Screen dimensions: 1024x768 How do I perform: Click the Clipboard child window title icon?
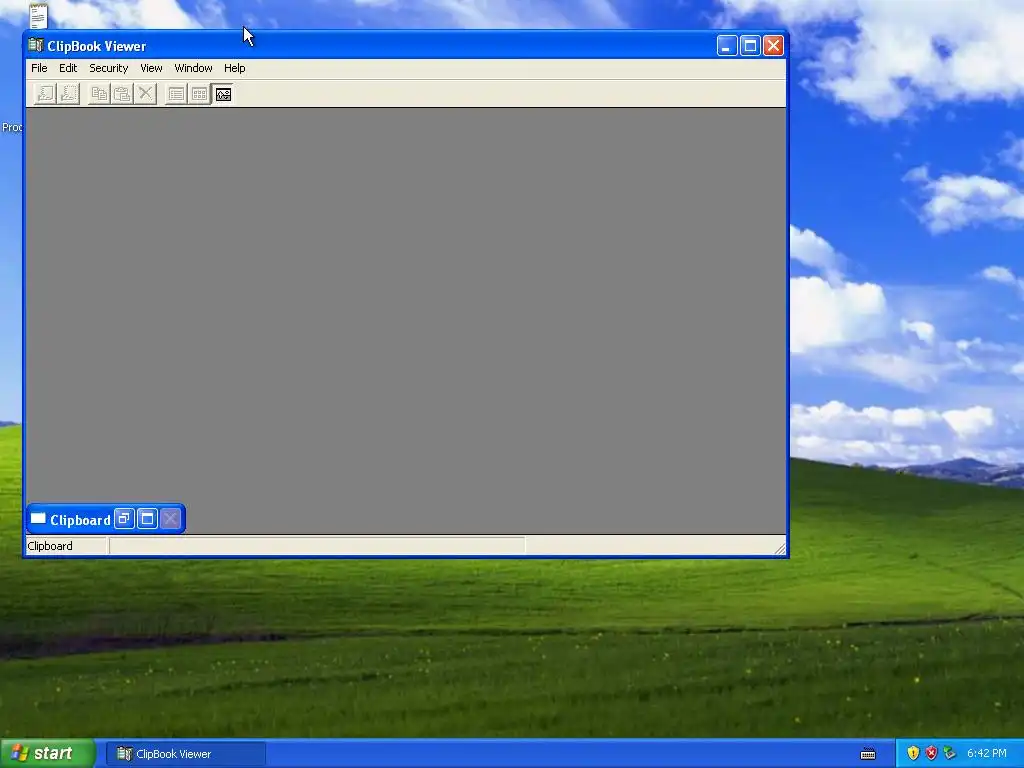[38, 519]
